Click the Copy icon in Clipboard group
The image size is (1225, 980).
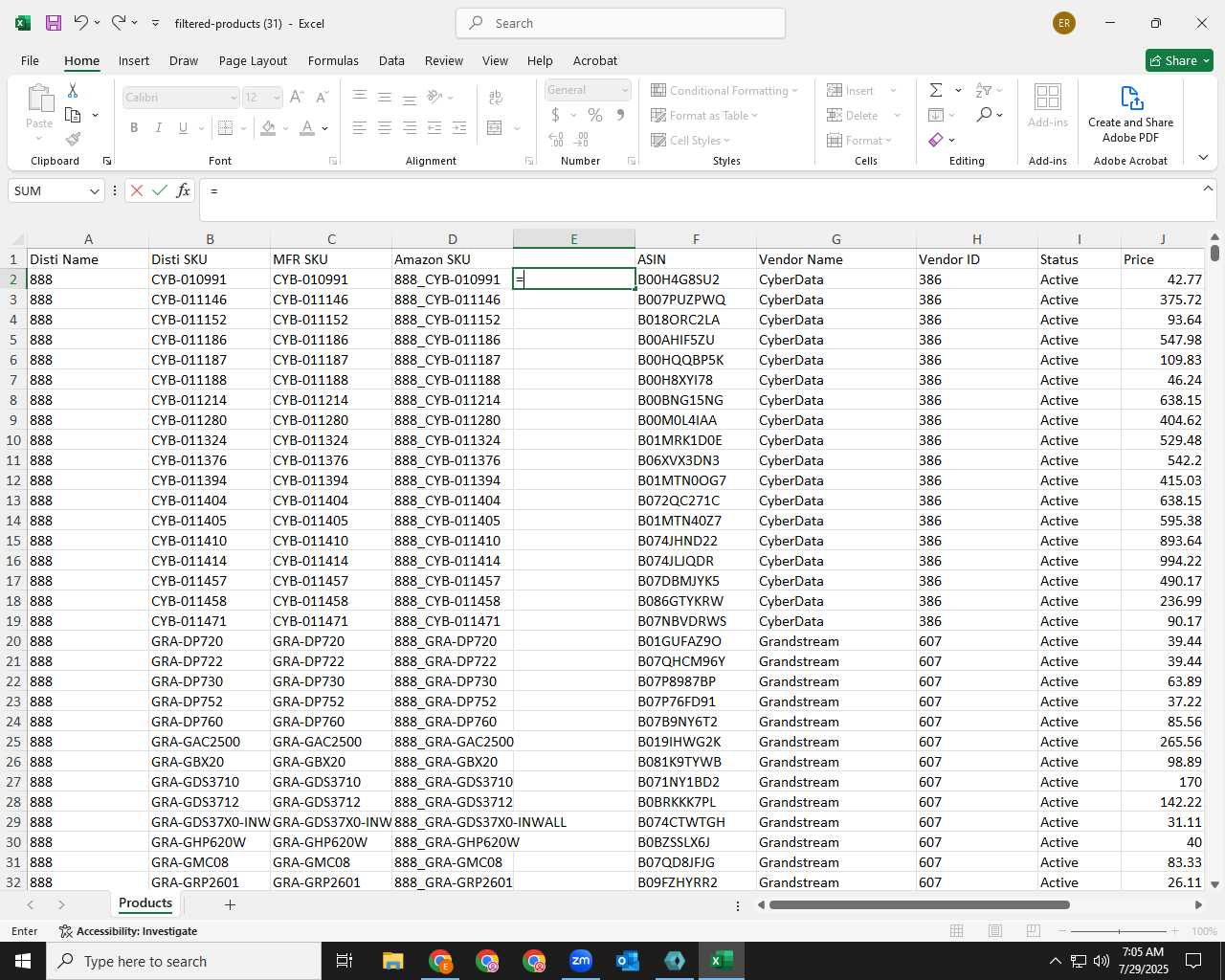(x=73, y=115)
